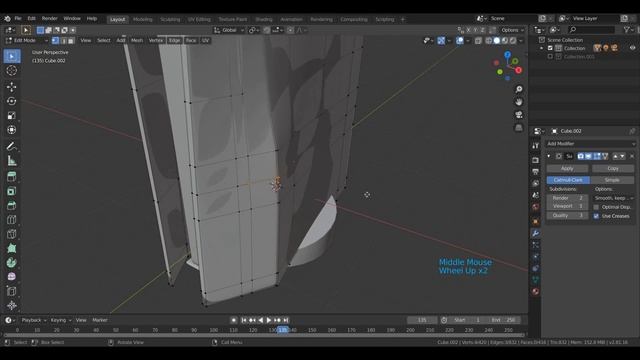640x360 pixels.
Task: Click the Apply modifier button
Action: 567,169
